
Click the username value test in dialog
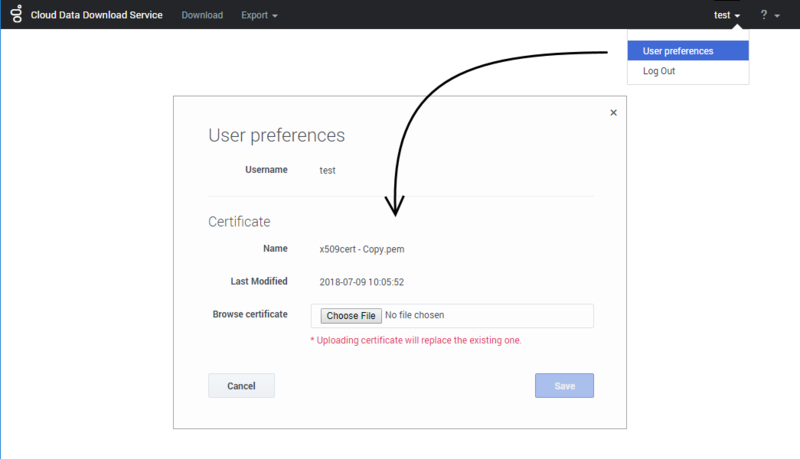(x=327, y=170)
